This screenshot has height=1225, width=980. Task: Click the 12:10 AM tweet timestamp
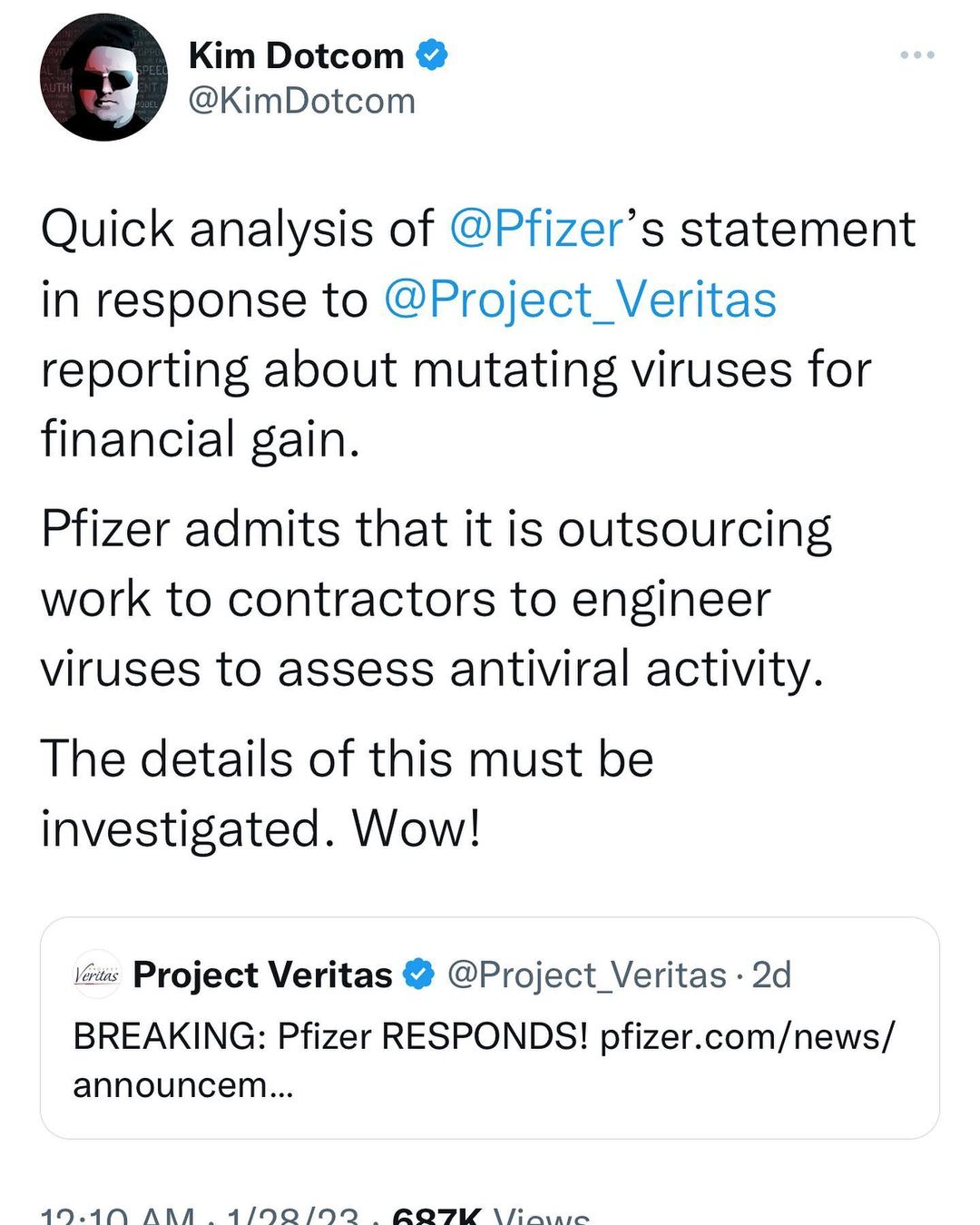(118, 1216)
